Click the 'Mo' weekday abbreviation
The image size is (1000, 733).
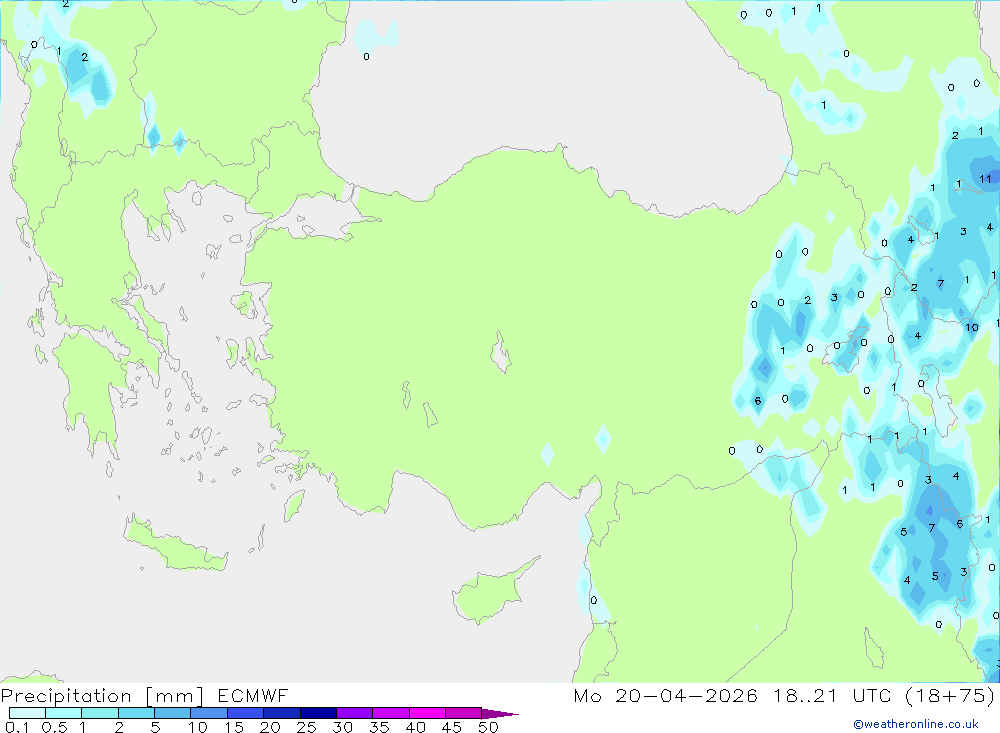587,695
